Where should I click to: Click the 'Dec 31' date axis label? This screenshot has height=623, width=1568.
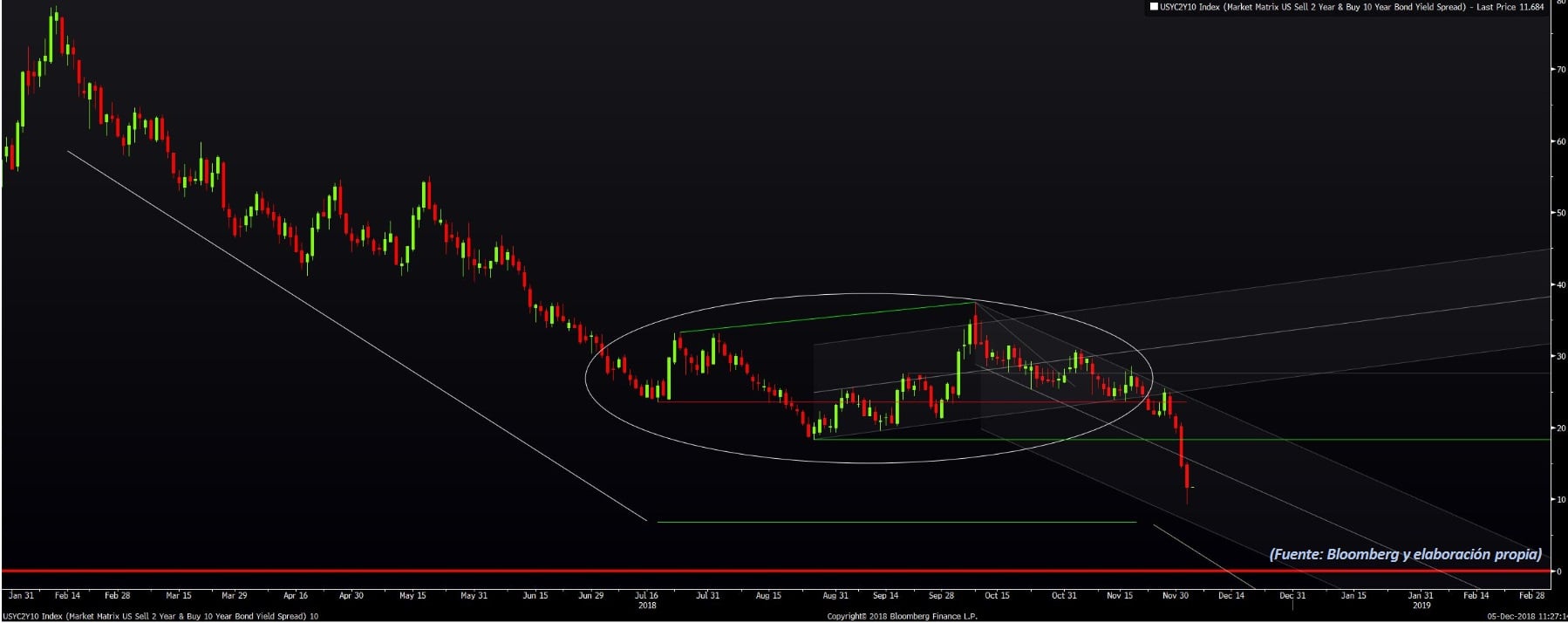click(x=1292, y=595)
